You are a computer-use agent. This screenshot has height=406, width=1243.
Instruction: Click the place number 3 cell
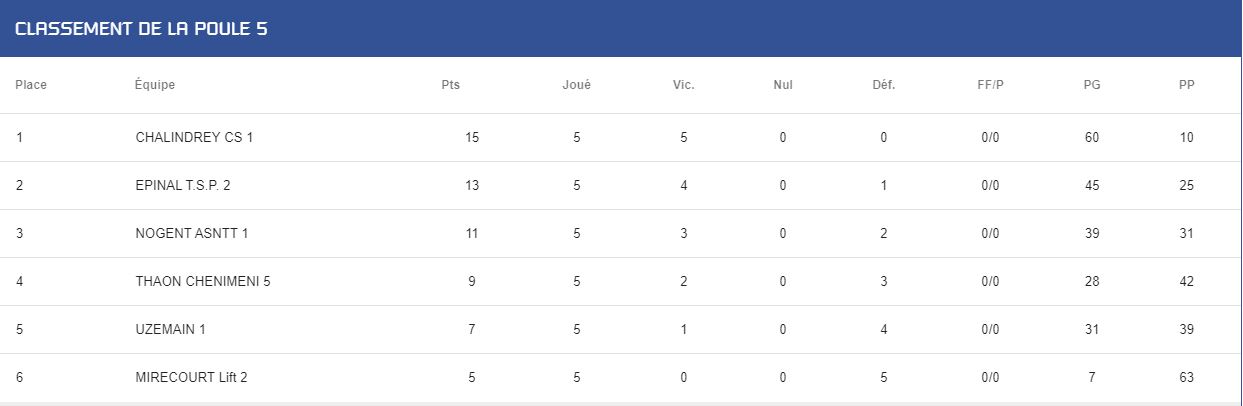point(19,233)
